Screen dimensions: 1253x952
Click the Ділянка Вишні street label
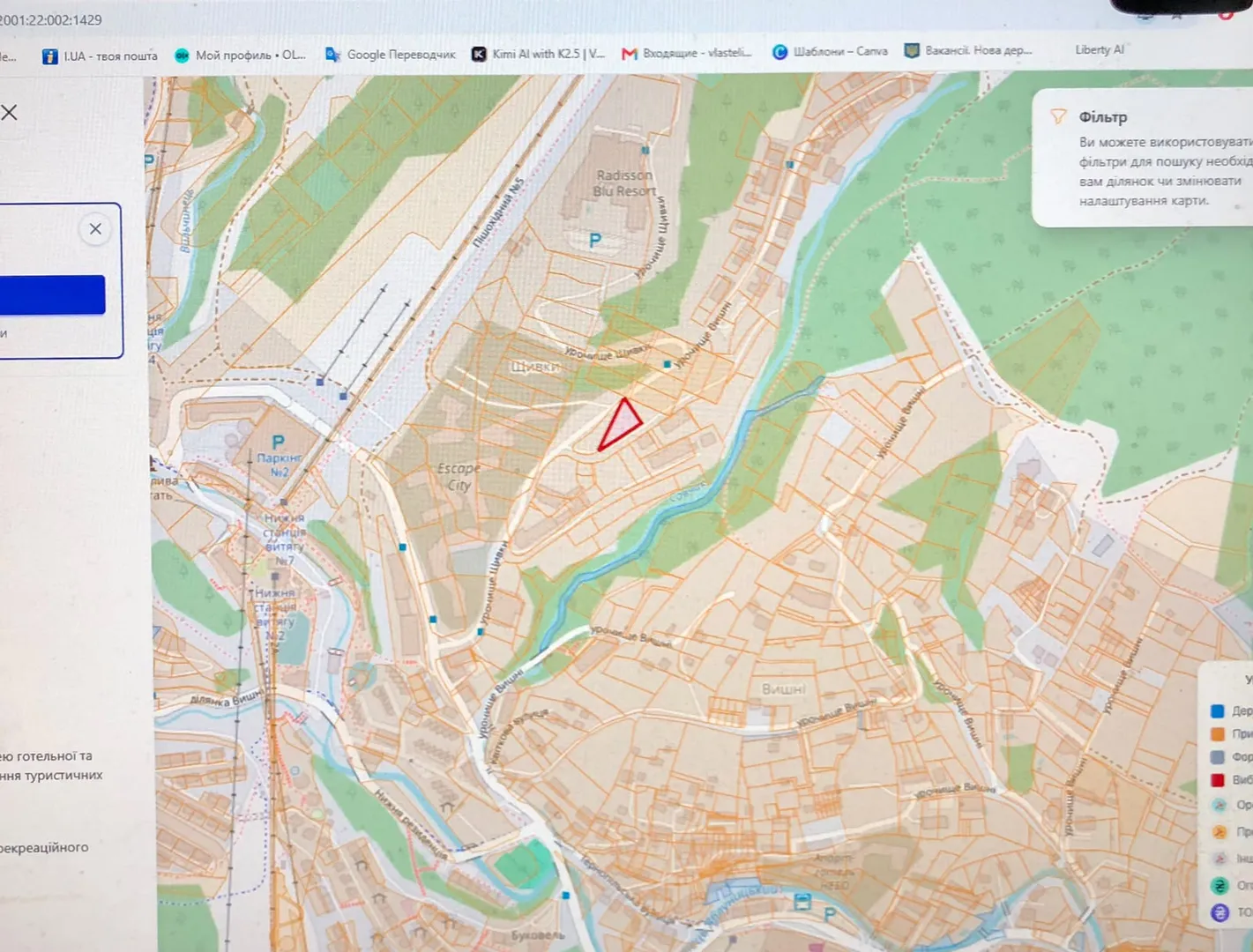coord(227,698)
